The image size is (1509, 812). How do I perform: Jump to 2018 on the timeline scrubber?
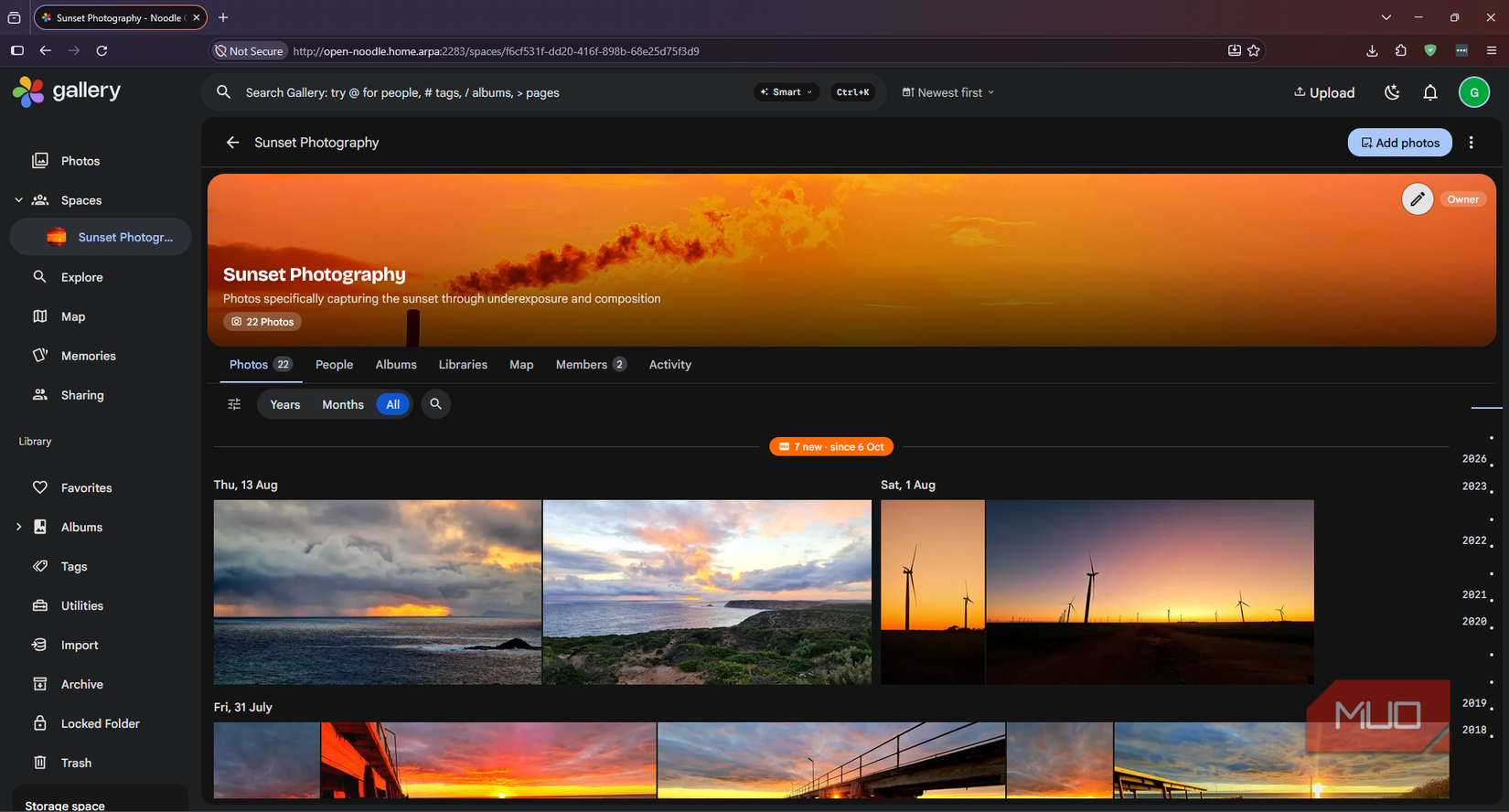[x=1474, y=730]
